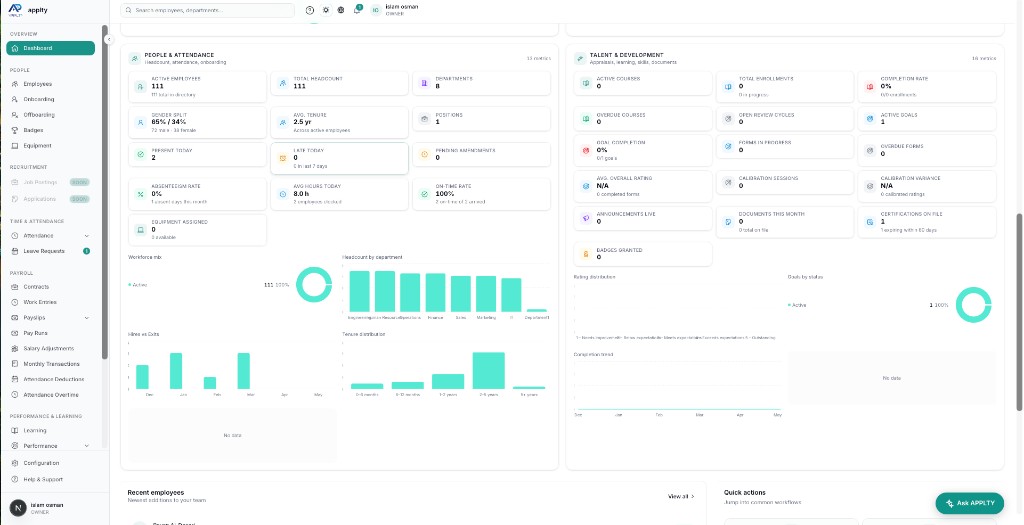The image size is (1024, 525).
Task: Expand the Performance submenu chevron
Action: coord(87,446)
